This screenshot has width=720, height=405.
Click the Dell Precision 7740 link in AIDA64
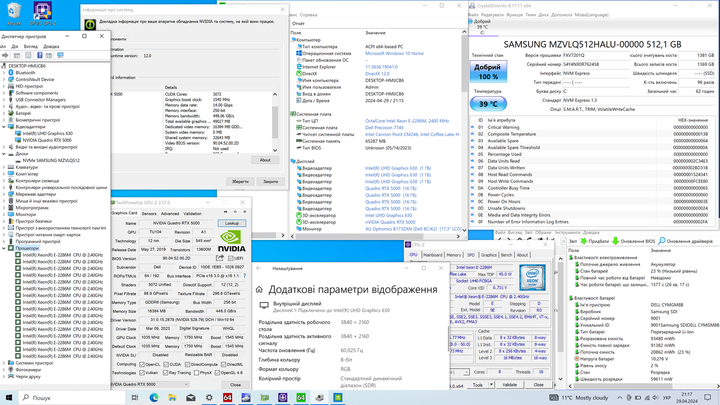[384, 128]
